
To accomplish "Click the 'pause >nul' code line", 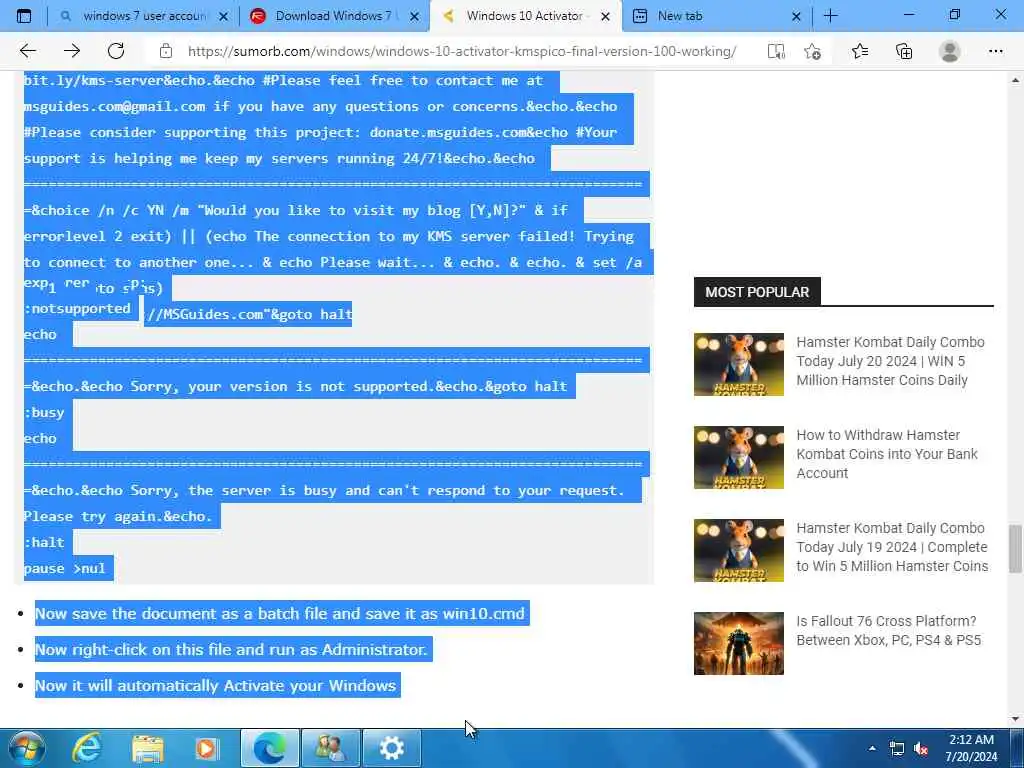I will click(x=65, y=568).
